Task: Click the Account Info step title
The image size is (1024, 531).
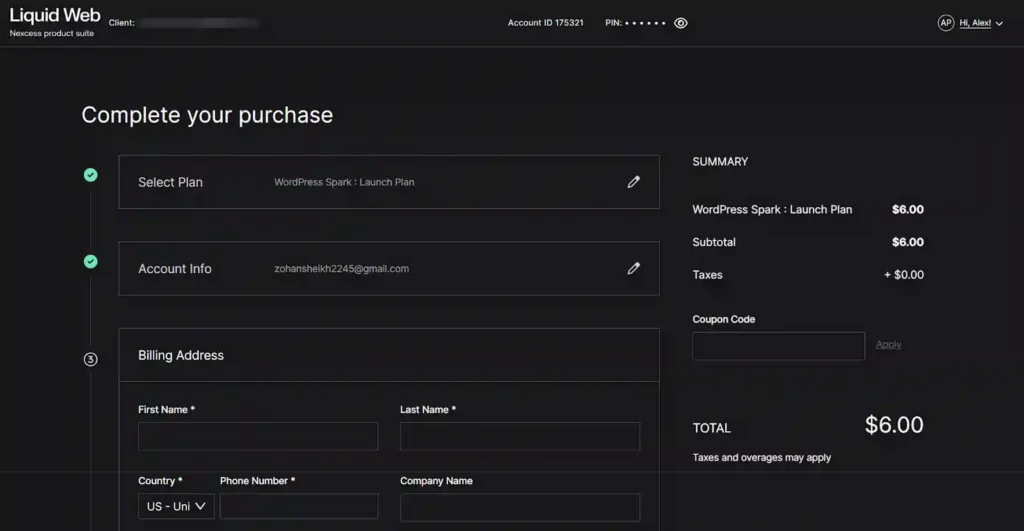Action: [175, 268]
